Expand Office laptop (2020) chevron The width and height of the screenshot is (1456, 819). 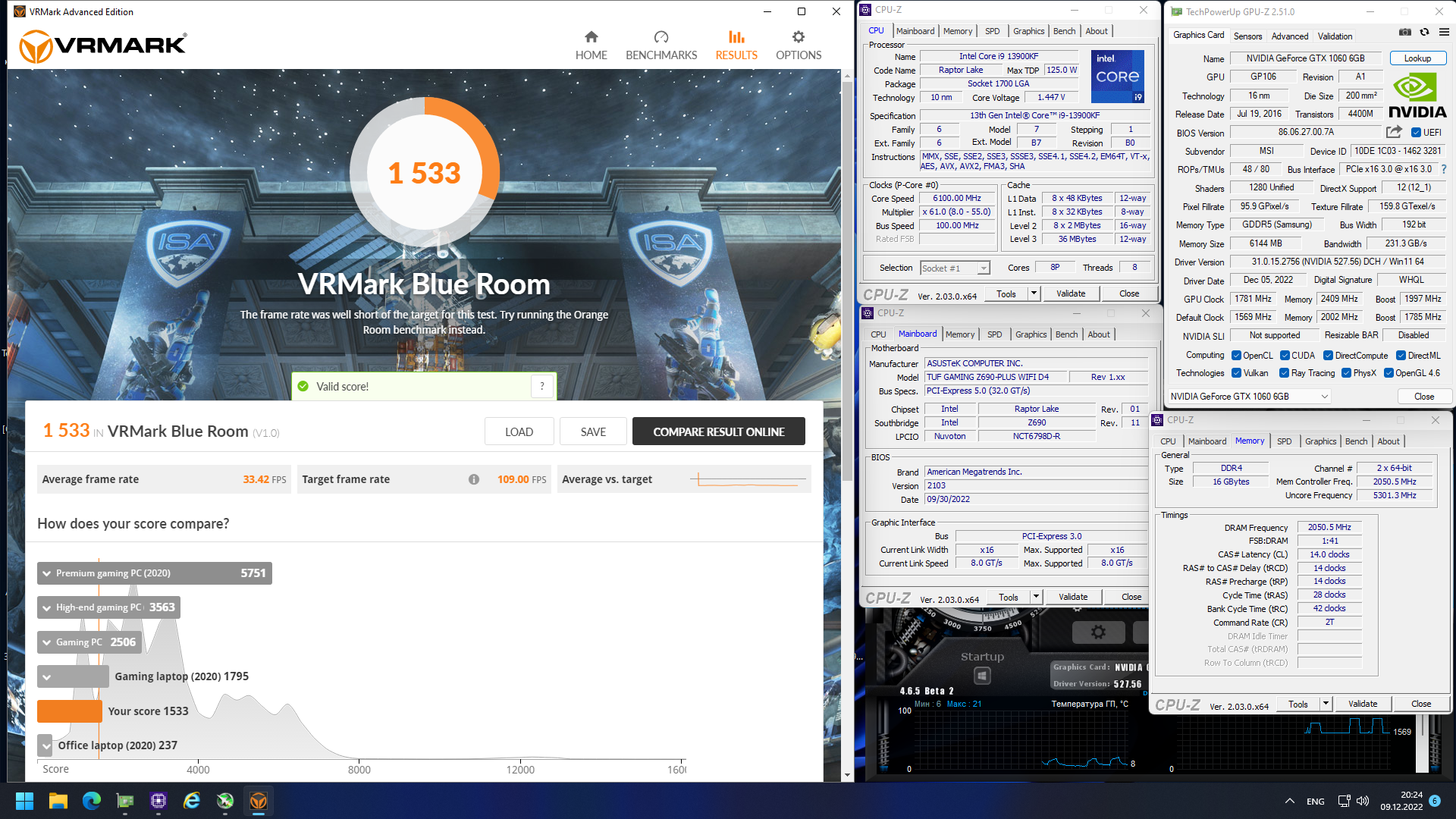coord(46,746)
